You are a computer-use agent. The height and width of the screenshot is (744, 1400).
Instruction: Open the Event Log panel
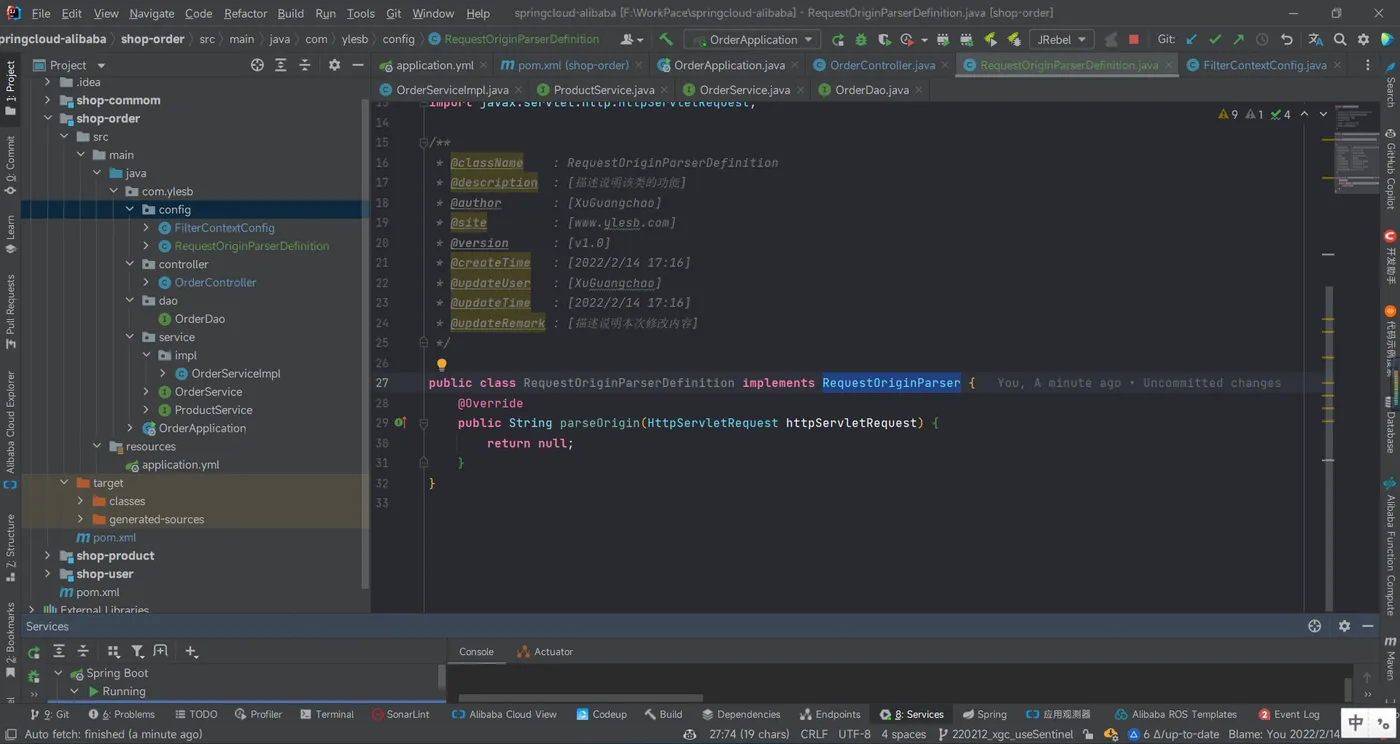click(1289, 714)
